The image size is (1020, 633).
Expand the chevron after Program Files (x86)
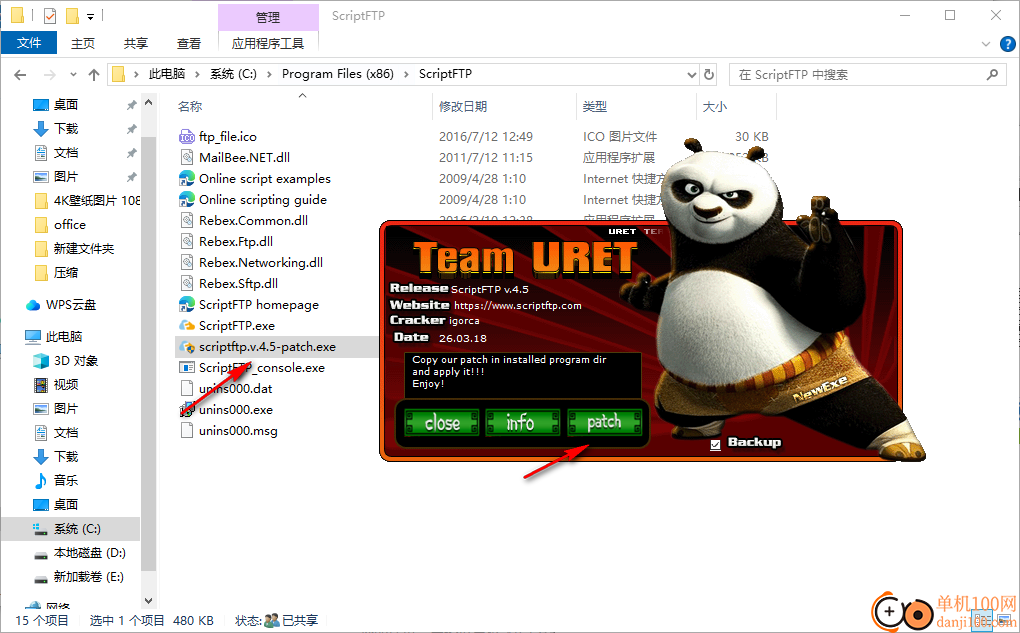pyautogui.click(x=407, y=74)
